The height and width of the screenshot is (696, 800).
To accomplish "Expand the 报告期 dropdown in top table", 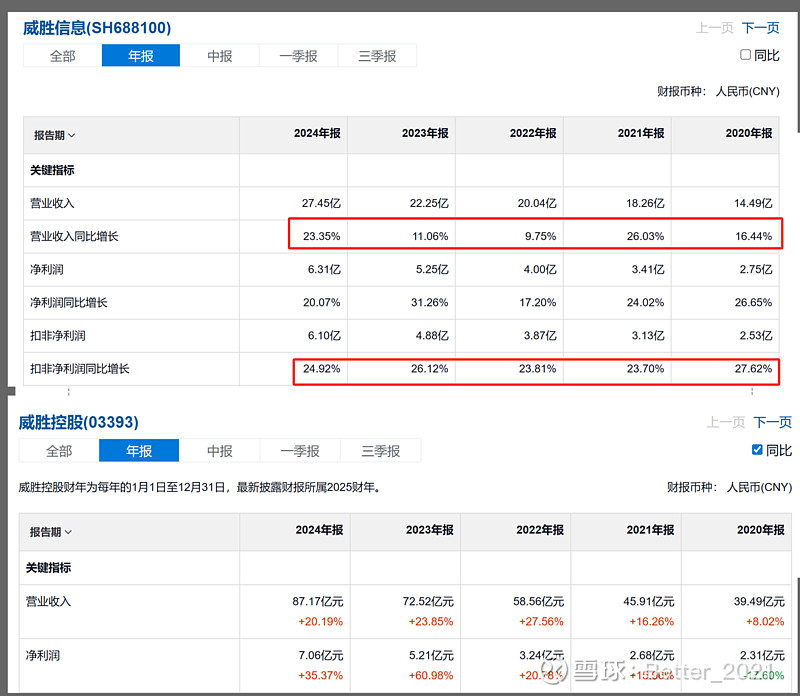I will tap(55, 135).
